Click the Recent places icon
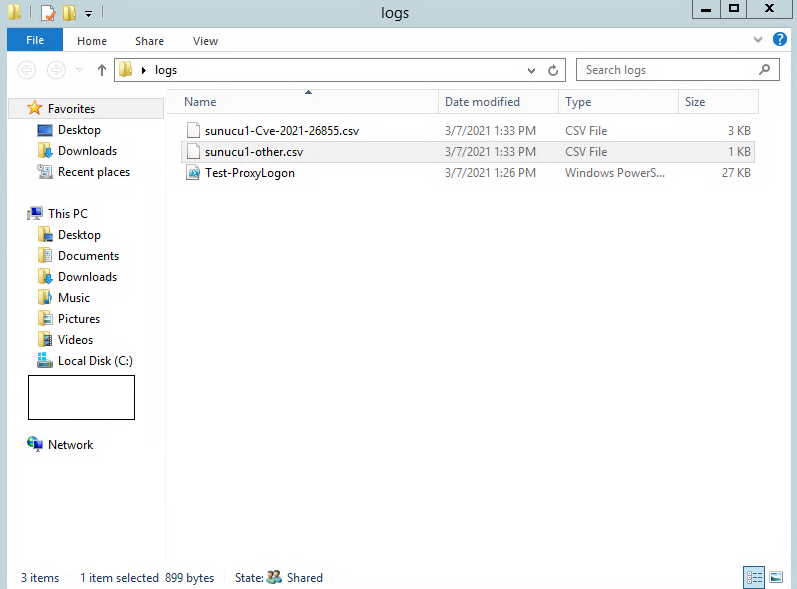The height and width of the screenshot is (589, 797). click(x=45, y=172)
